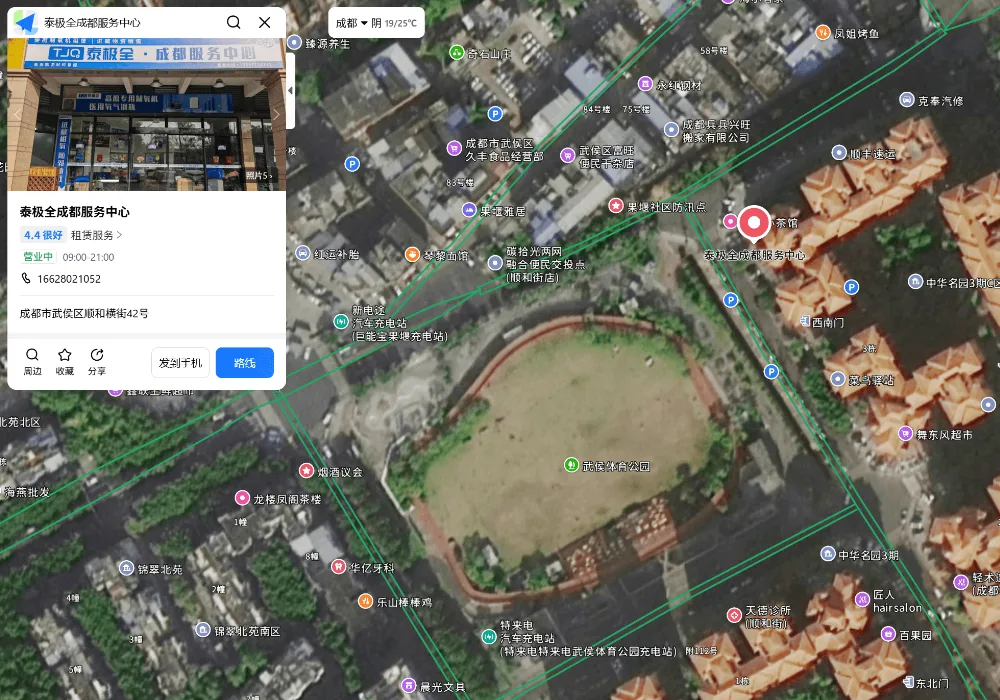Select the 果堰雅居 residence marker
Viewport: 1000px width, 700px height.
(469, 209)
